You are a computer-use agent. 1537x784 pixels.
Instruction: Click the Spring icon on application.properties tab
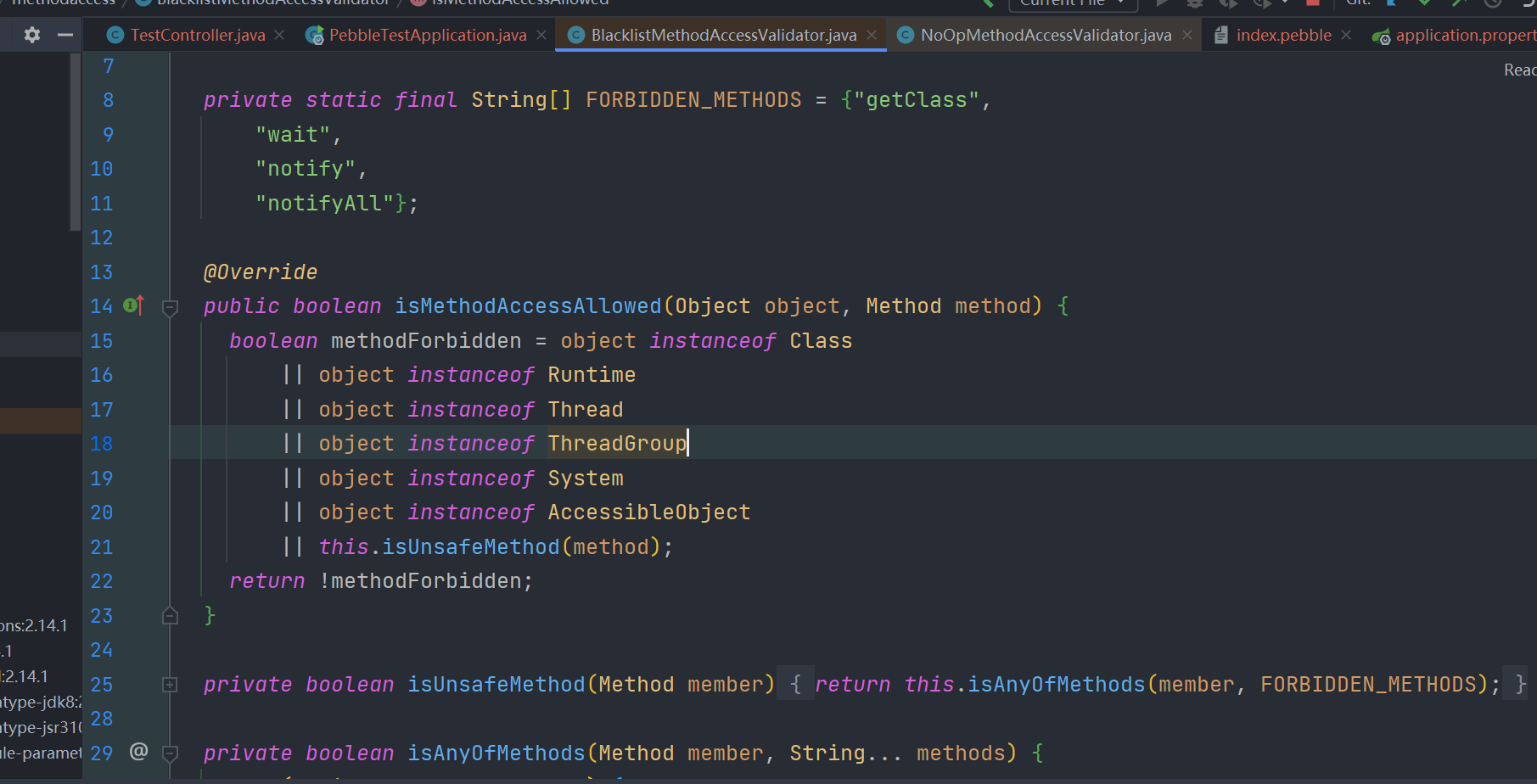pyautogui.click(x=1381, y=36)
